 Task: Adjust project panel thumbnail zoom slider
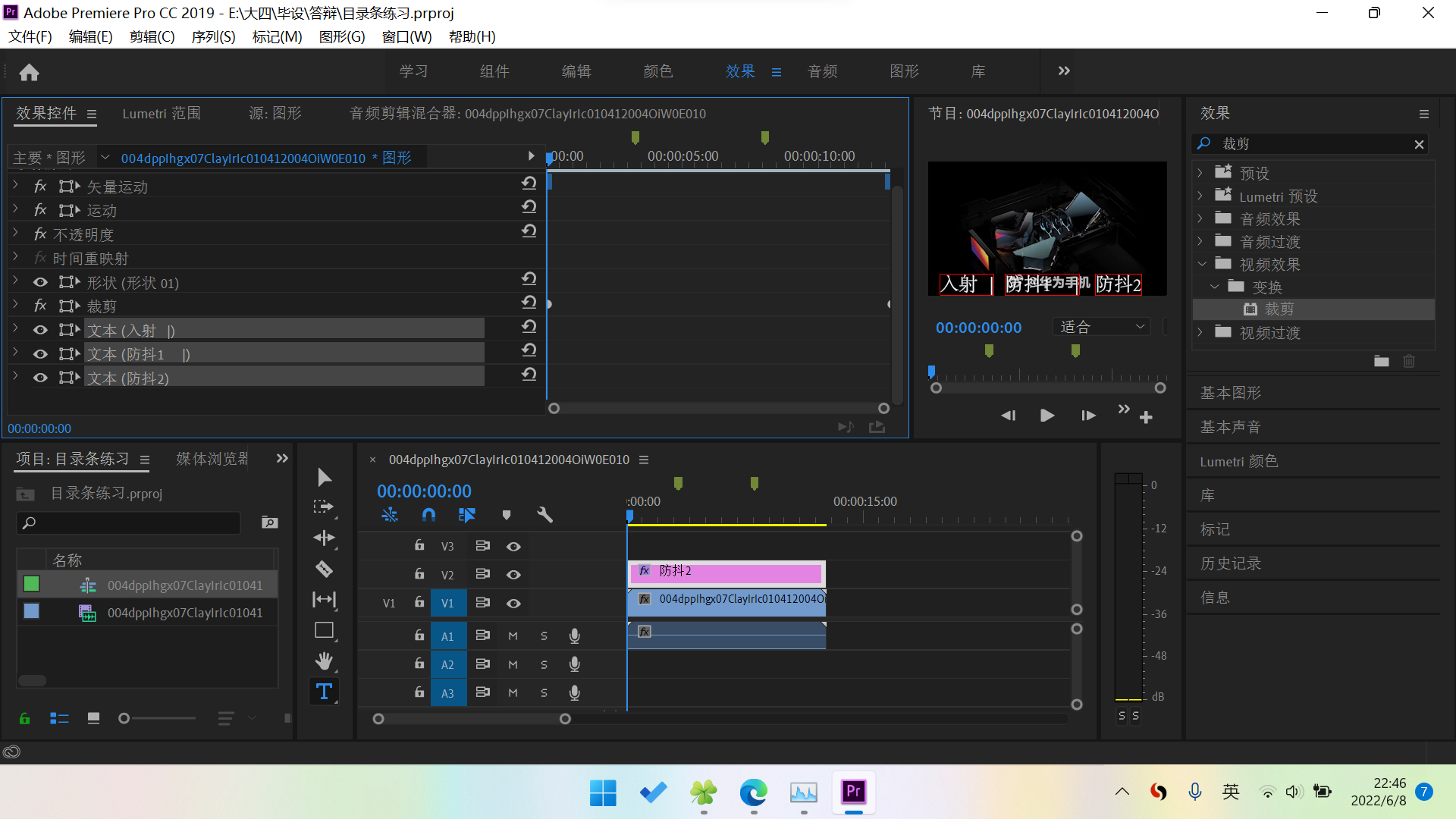coord(125,718)
